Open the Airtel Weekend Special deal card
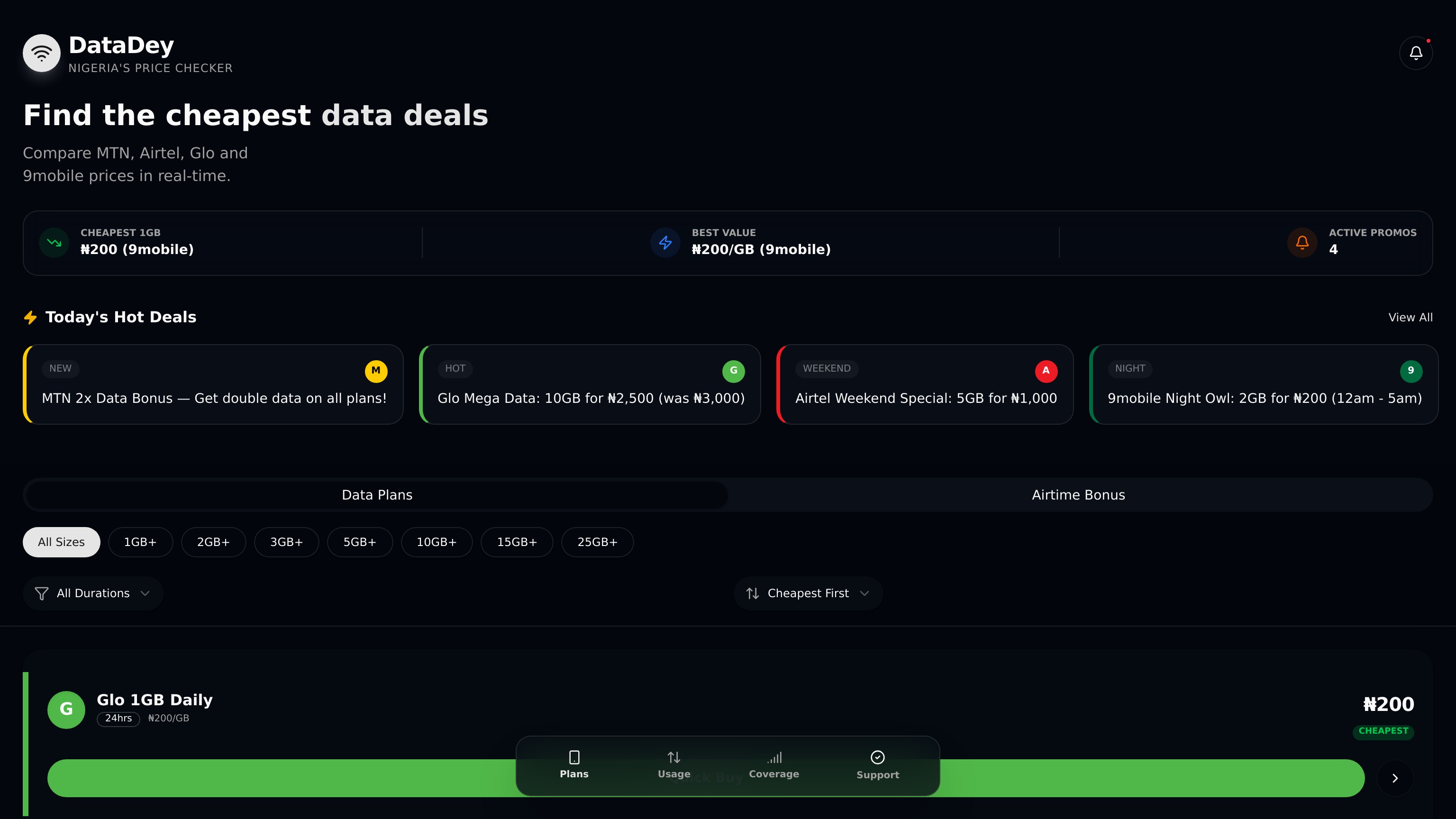 click(925, 384)
